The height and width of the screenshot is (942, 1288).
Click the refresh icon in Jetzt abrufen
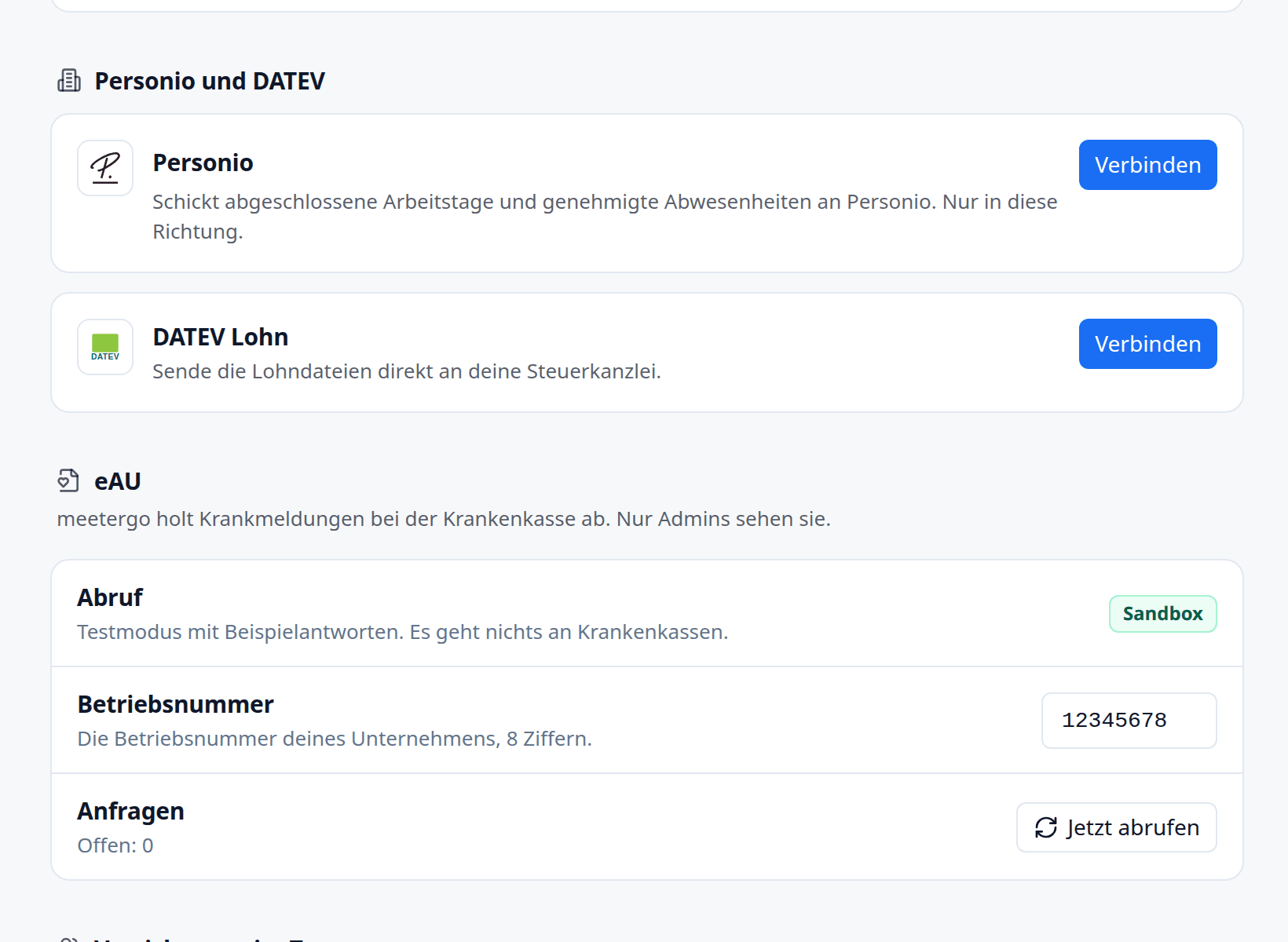tap(1046, 827)
